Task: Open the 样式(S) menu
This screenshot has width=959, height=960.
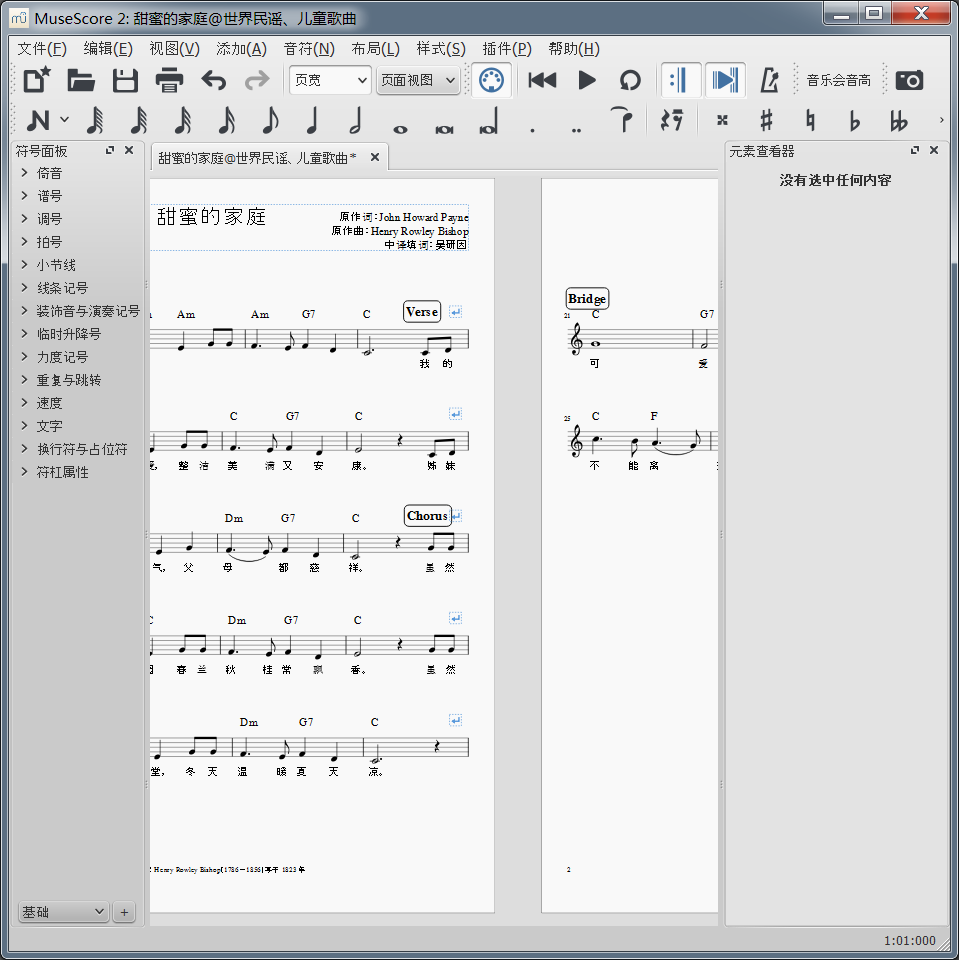Action: 441,49
